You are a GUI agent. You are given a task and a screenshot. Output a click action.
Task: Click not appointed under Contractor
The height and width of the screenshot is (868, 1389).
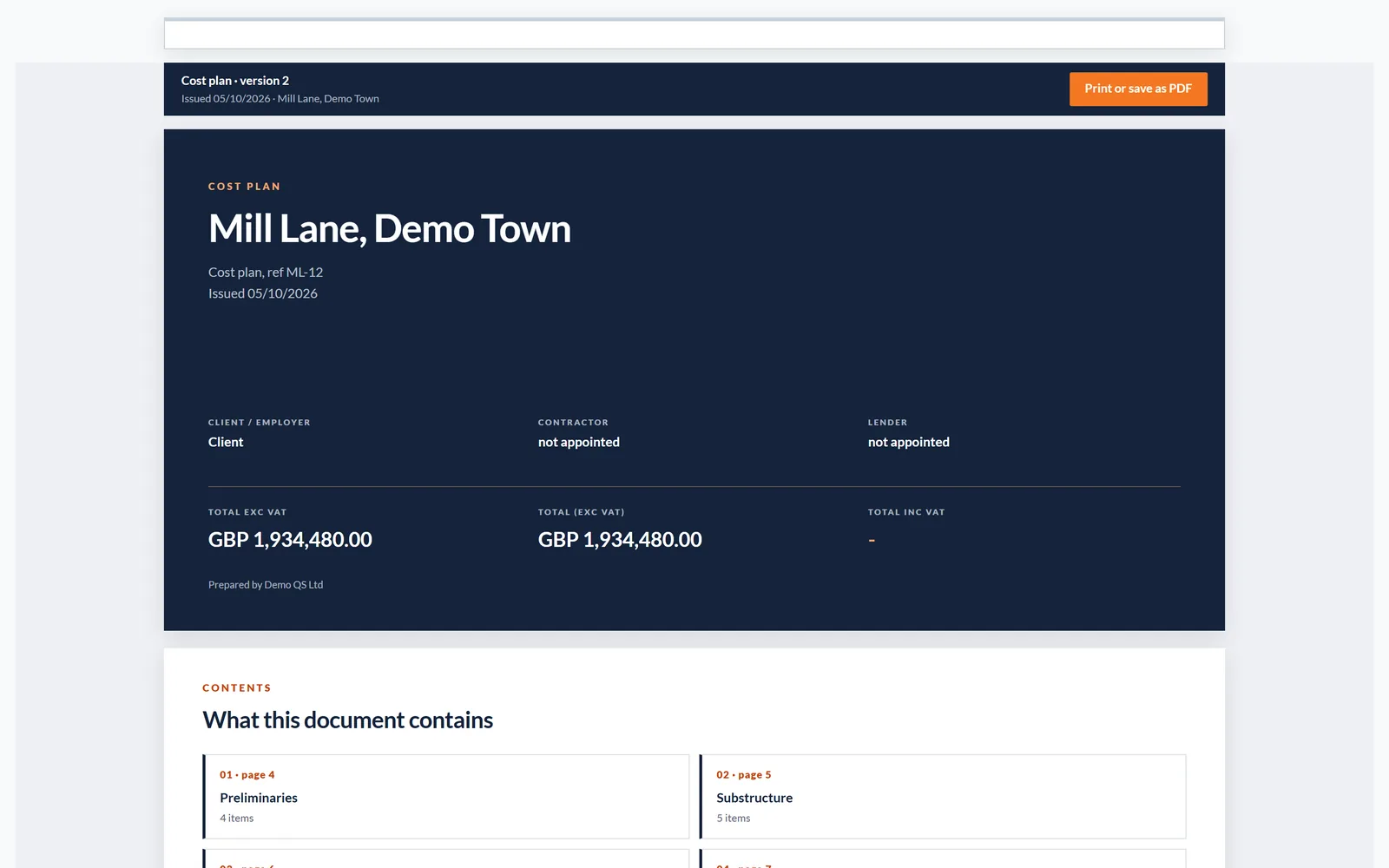coord(579,442)
